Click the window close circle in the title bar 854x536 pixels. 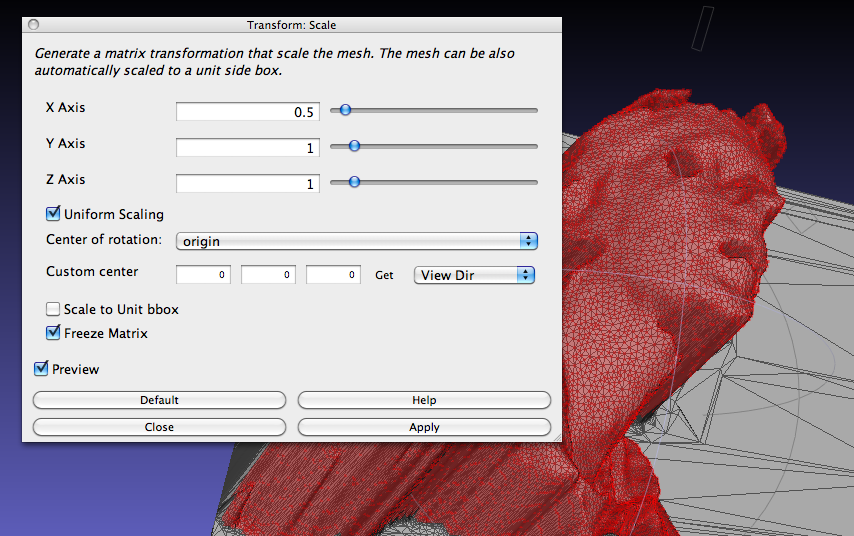click(33, 25)
